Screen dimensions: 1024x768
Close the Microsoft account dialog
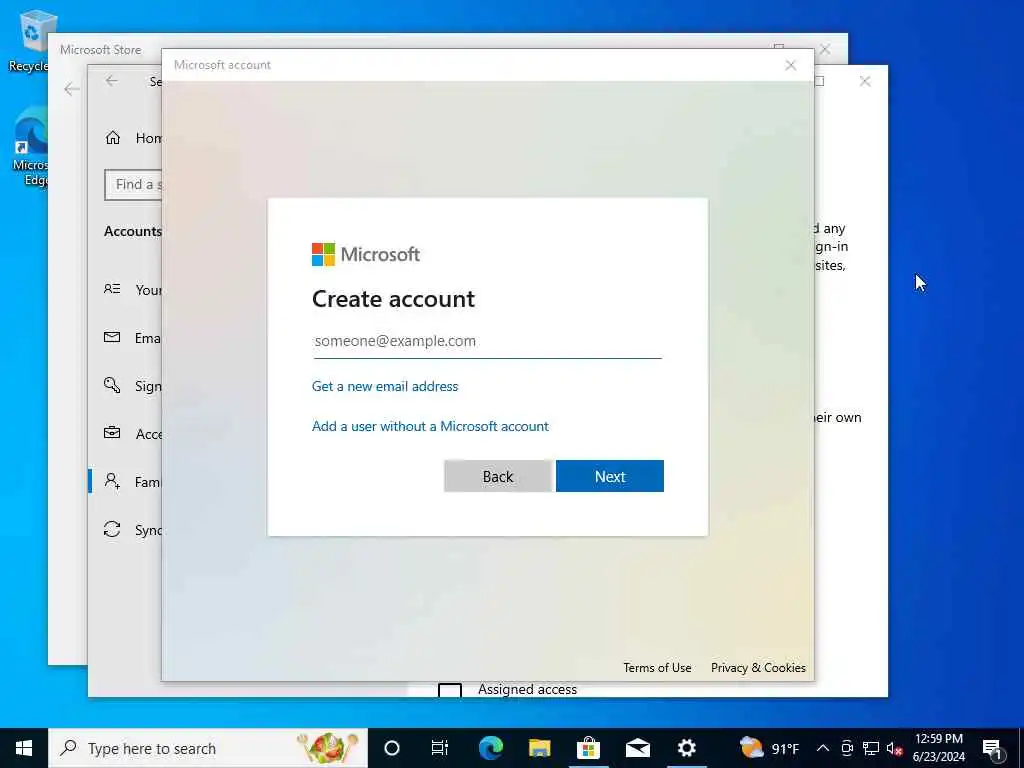point(790,65)
